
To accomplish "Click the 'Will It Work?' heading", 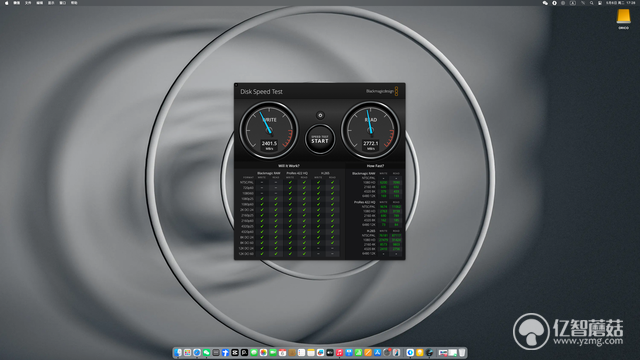I will 289,166.
